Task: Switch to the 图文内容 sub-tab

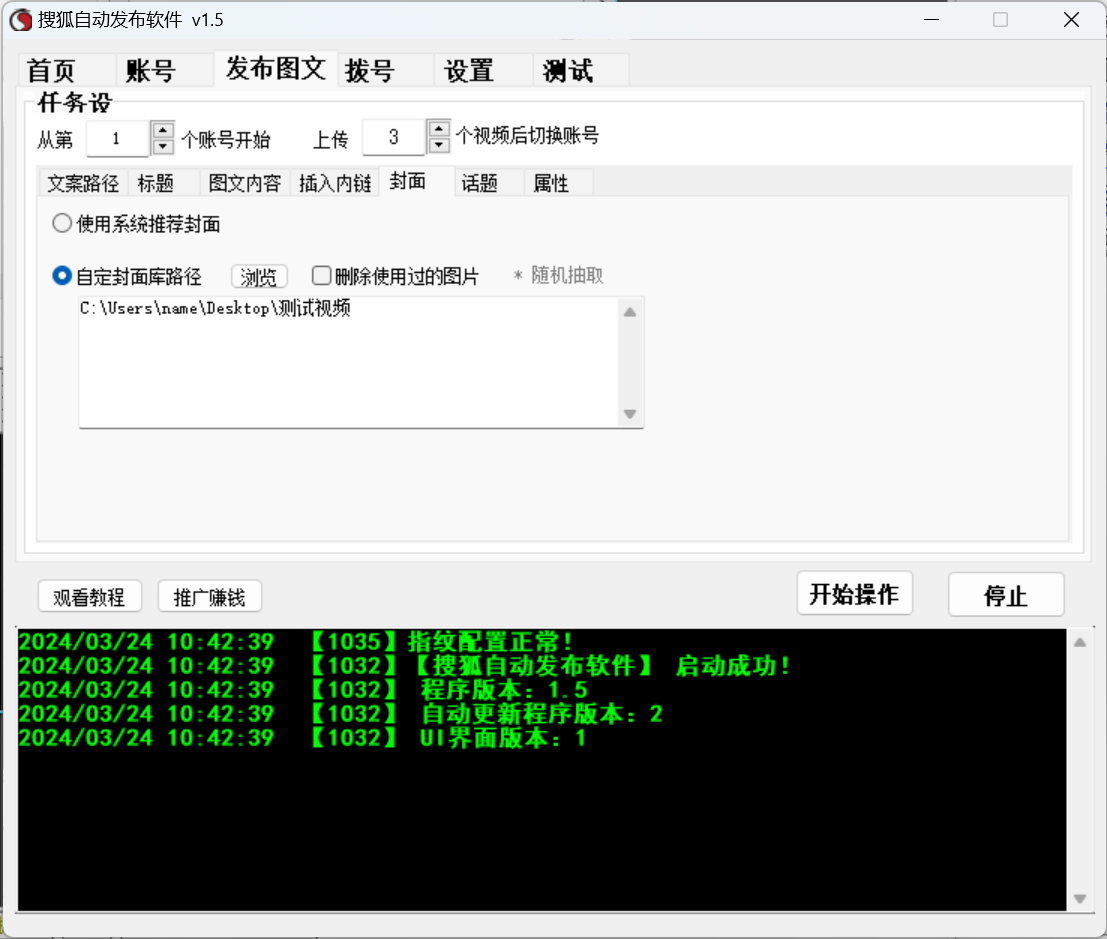Action: pos(244,184)
